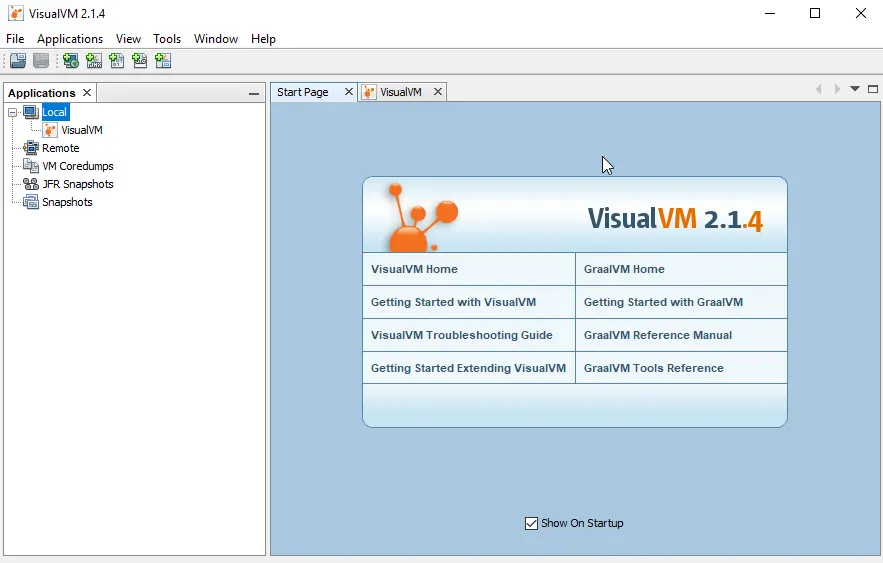
Task: Click the VisualVM 2.1.4 logo banner
Action: (x=574, y=215)
